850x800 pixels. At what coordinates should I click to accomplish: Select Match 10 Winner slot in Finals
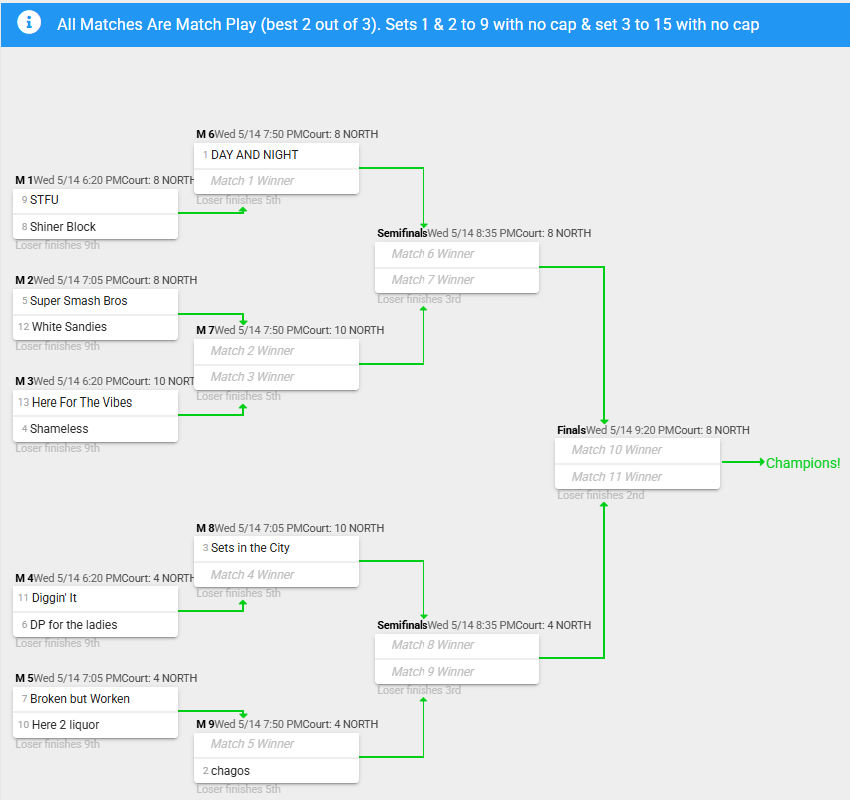[x=638, y=450]
